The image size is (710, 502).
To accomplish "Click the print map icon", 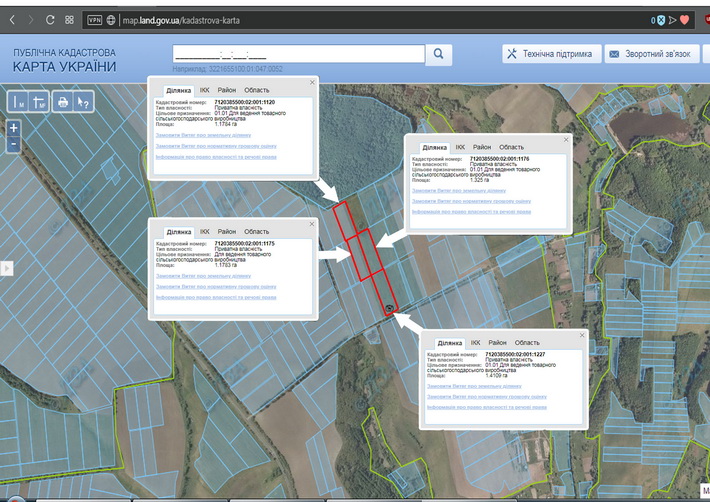I will [x=62, y=102].
